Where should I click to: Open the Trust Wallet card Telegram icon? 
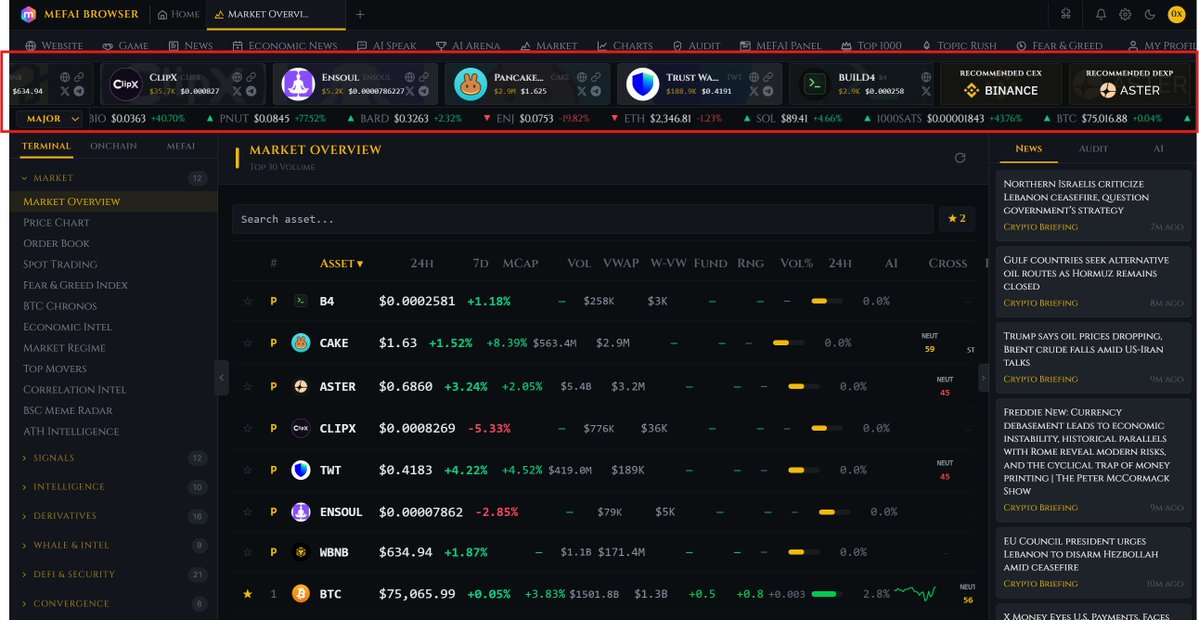tap(768, 91)
